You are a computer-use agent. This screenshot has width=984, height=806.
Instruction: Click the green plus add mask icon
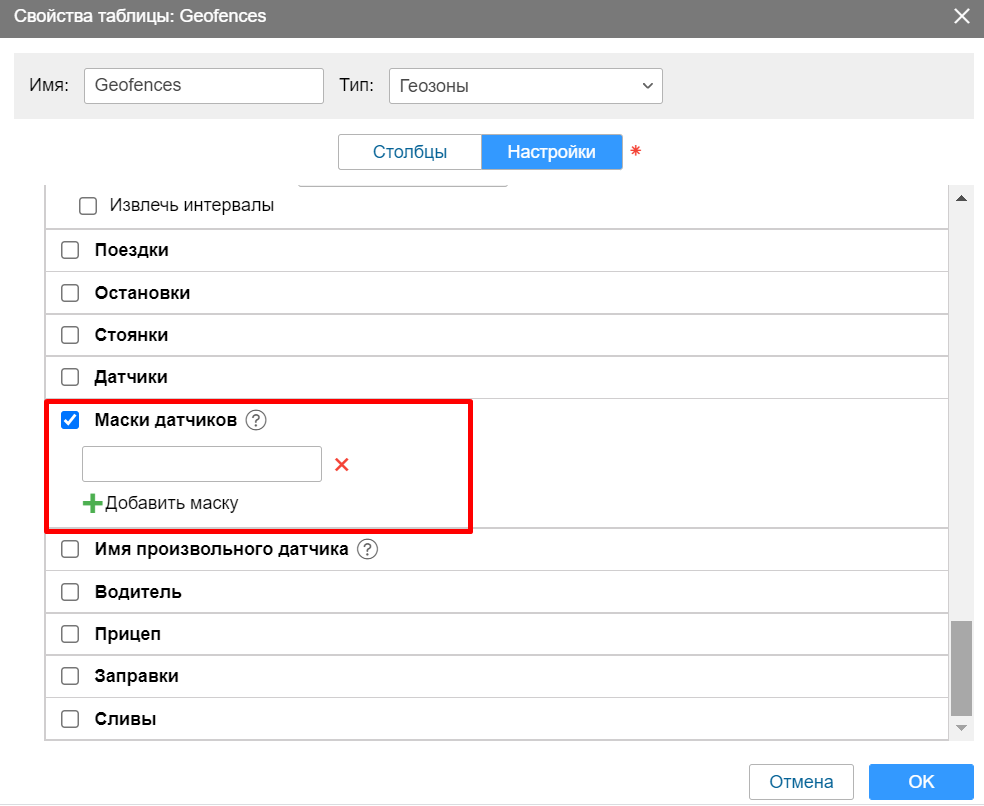pos(92,503)
